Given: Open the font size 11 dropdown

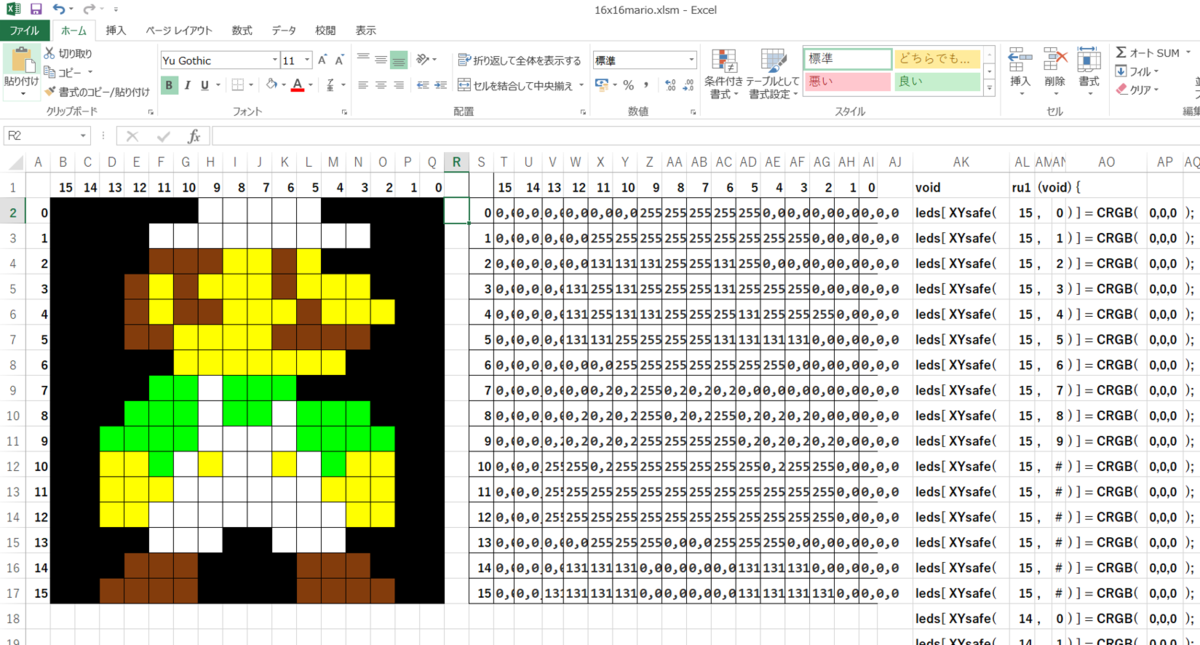Looking at the screenshot, I should click(306, 60).
